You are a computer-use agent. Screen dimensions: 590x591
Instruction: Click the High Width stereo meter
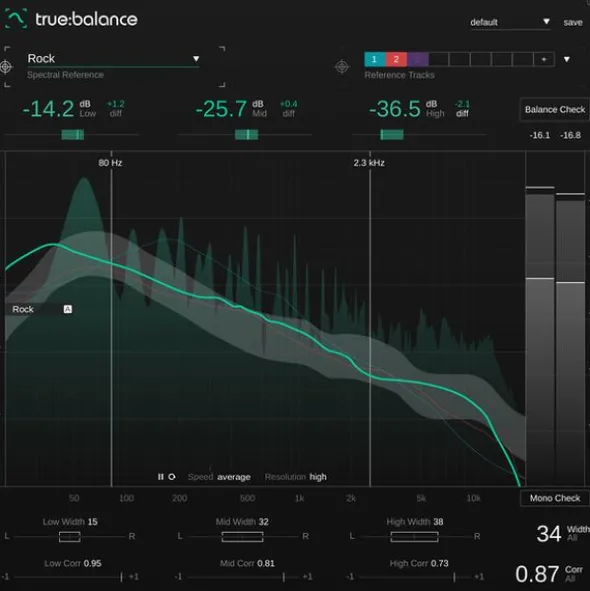point(414,537)
